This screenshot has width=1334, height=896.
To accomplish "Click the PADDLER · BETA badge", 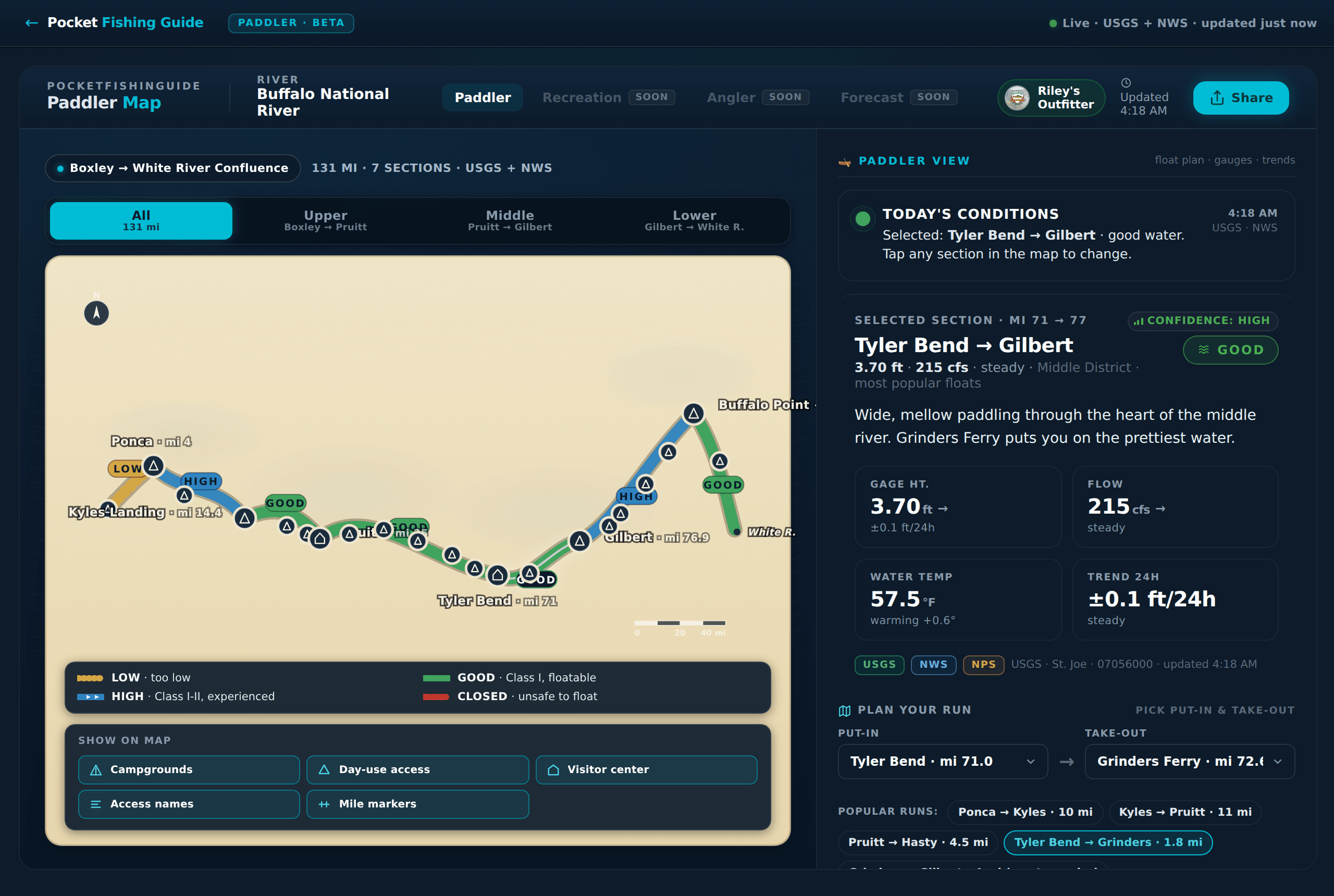I will point(291,23).
